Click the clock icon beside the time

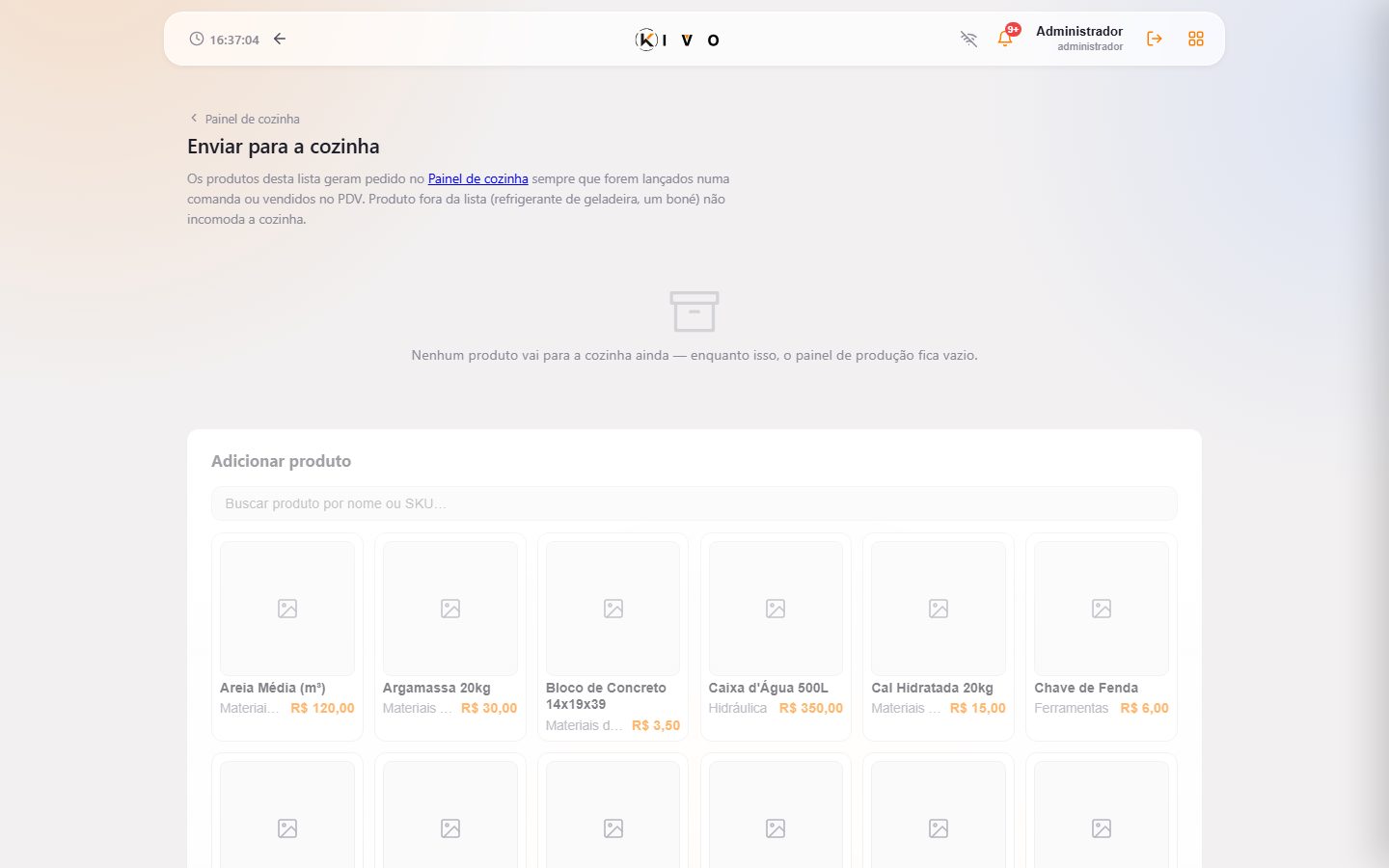(x=197, y=40)
